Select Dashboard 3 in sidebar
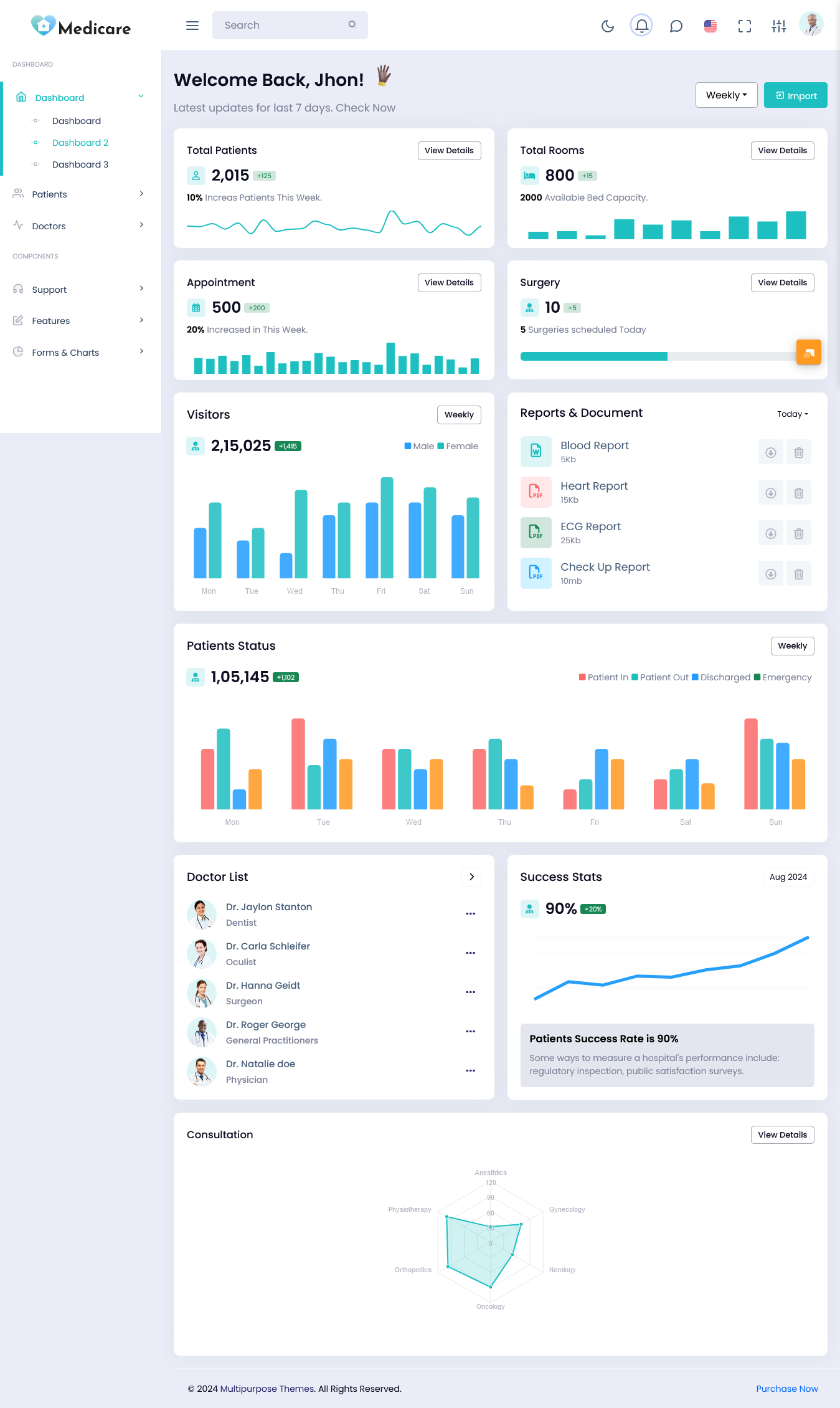The width and height of the screenshot is (840, 1408). click(x=80, y=164)
